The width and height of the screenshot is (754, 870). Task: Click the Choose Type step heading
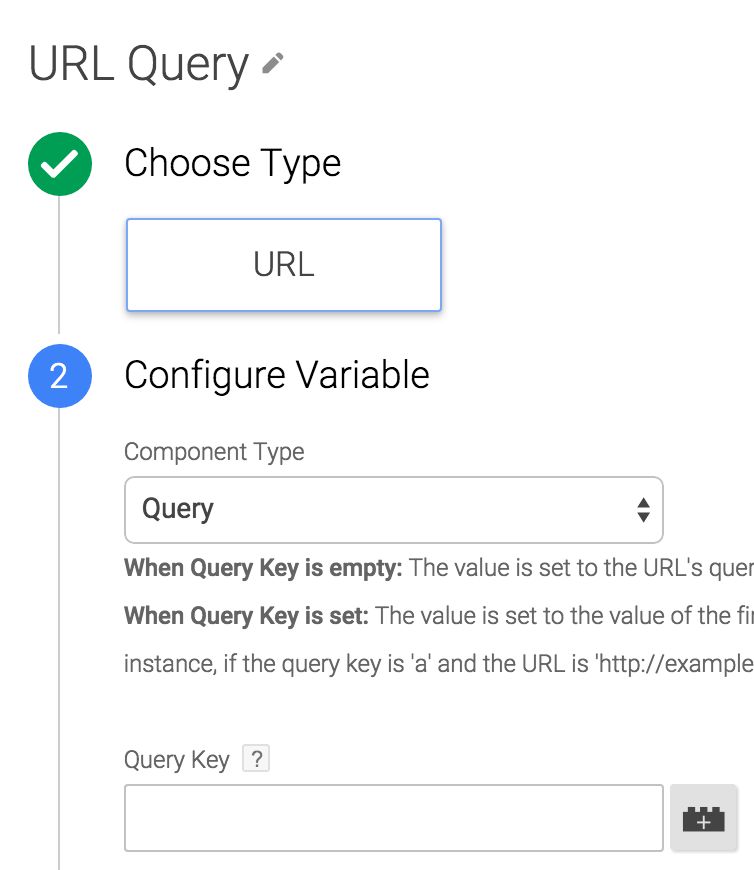232,163
